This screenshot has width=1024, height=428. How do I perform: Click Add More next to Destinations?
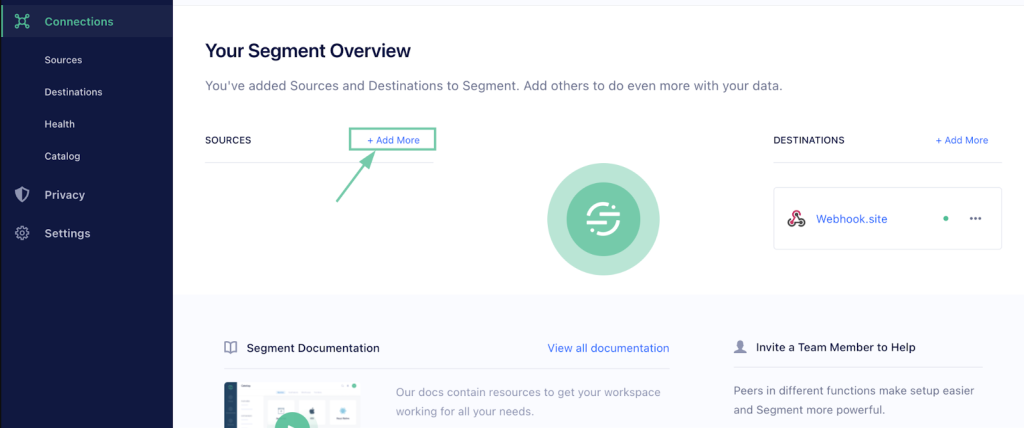click(962, 140)
